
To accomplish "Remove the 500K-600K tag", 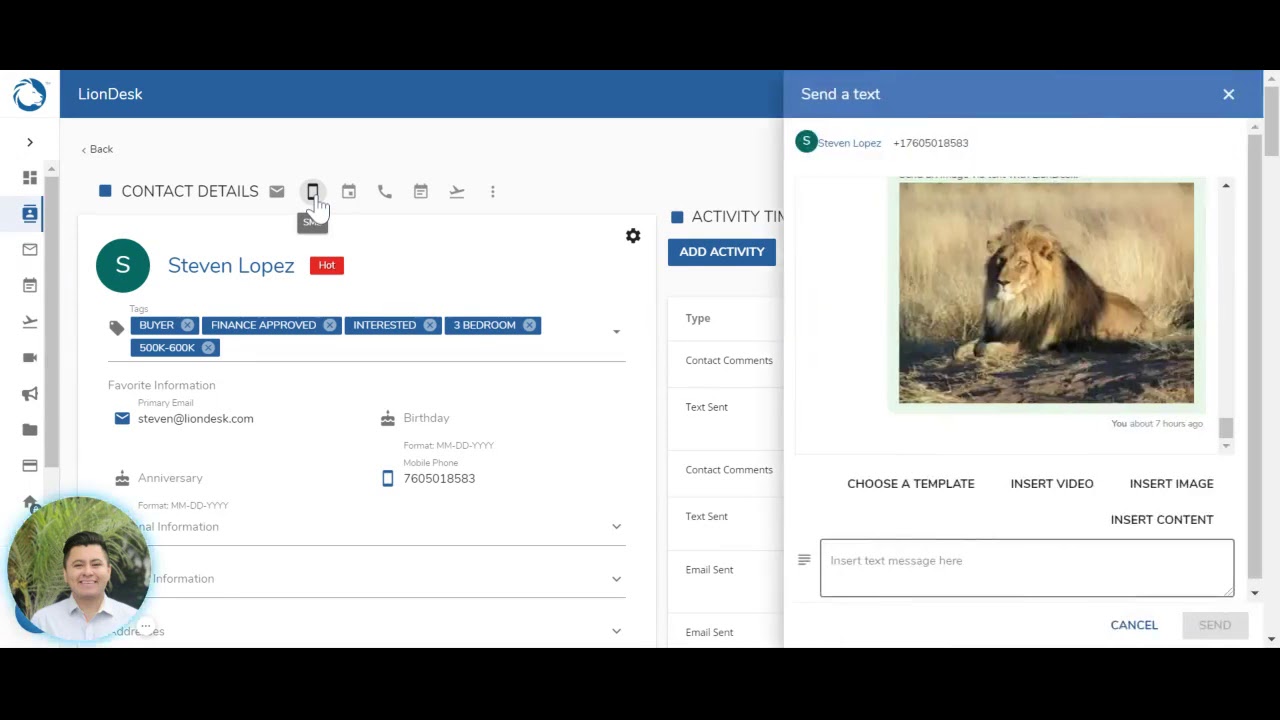I will [x=208, y=348].
